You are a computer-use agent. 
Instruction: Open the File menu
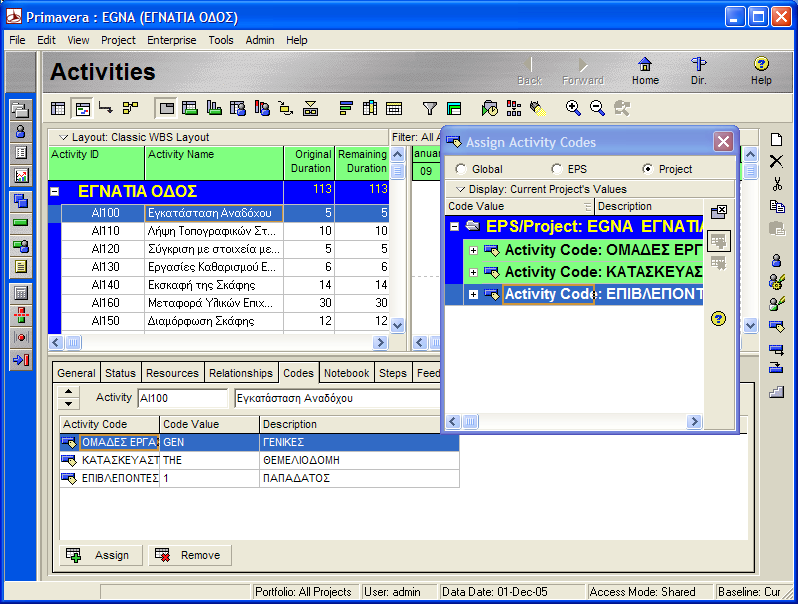click(17, 40)
